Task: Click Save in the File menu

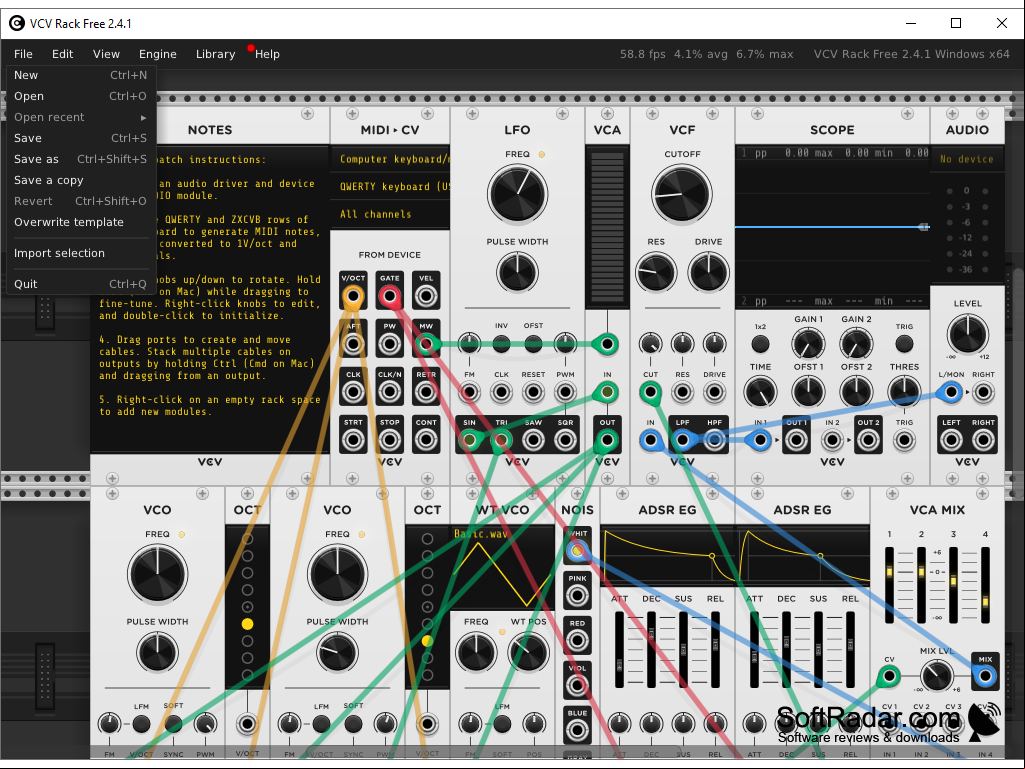Action: tap(80, 138)
